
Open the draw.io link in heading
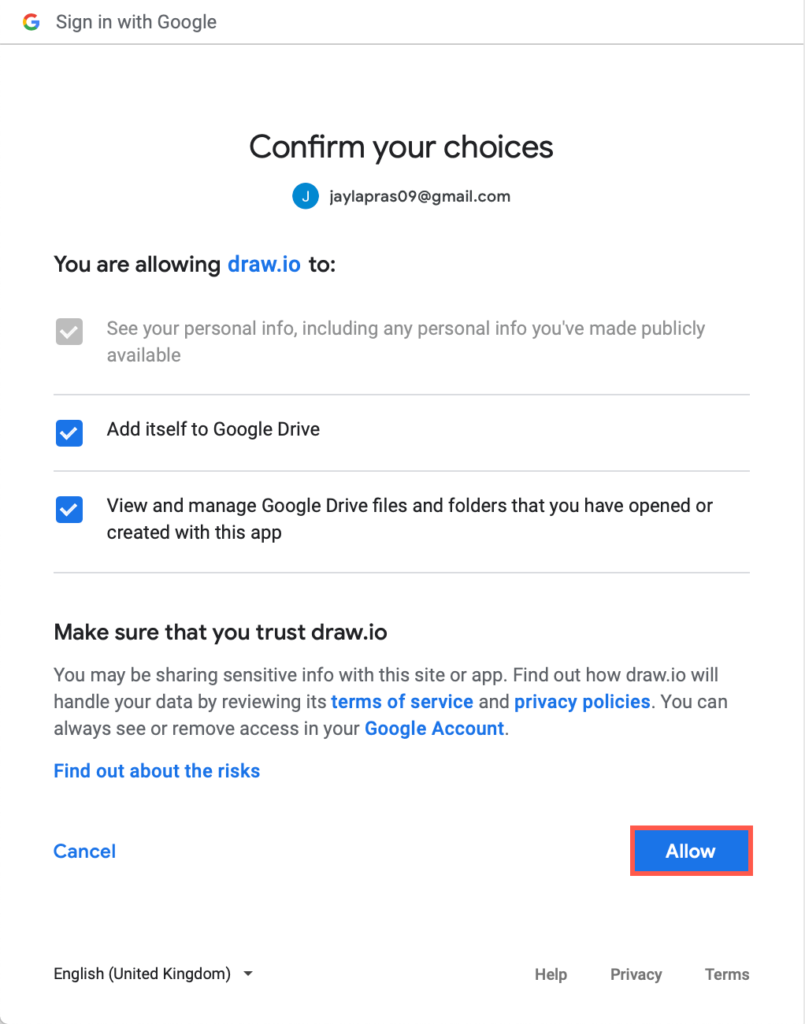pos(264,265)
